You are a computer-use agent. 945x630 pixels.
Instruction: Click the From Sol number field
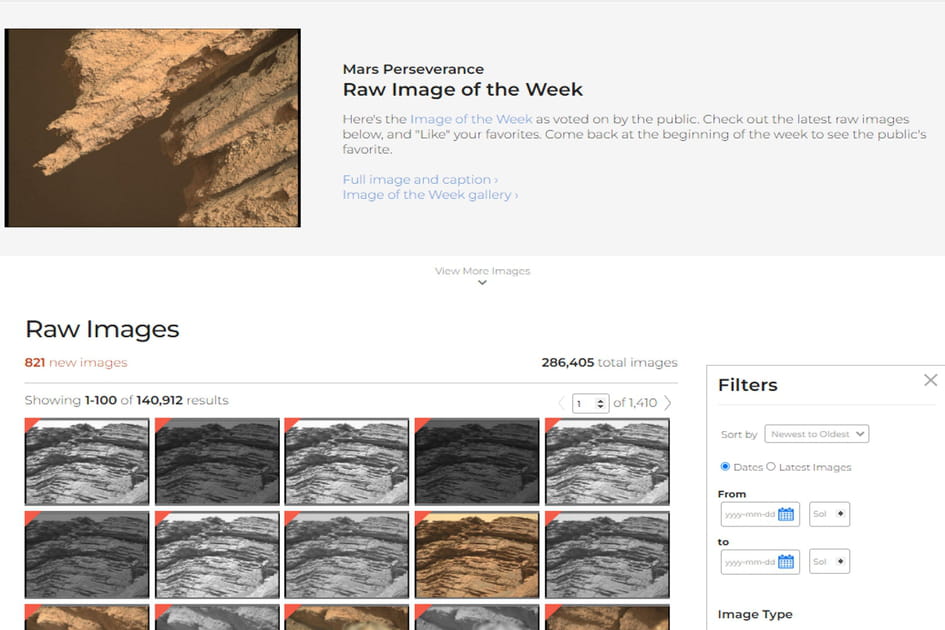point(829,514)
